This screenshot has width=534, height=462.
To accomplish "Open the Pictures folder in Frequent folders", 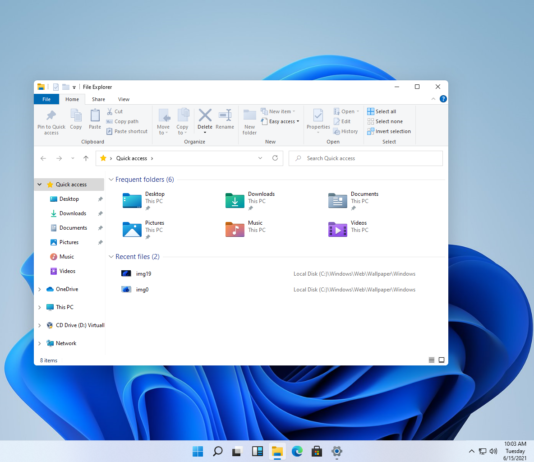I will pos(143,229).
